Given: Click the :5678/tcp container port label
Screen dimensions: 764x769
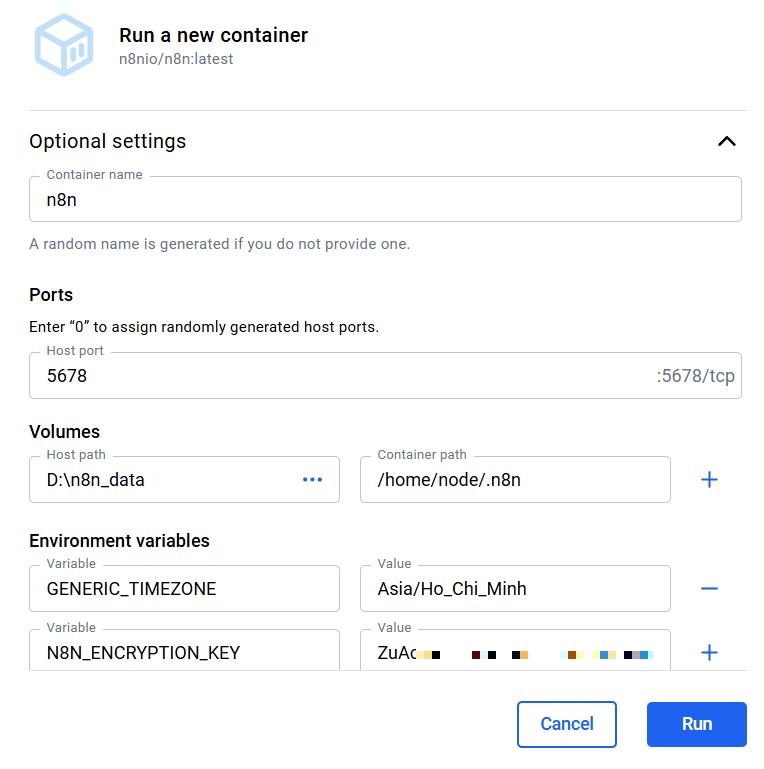Looking at the screenshot, I should (x=695, y=376).
